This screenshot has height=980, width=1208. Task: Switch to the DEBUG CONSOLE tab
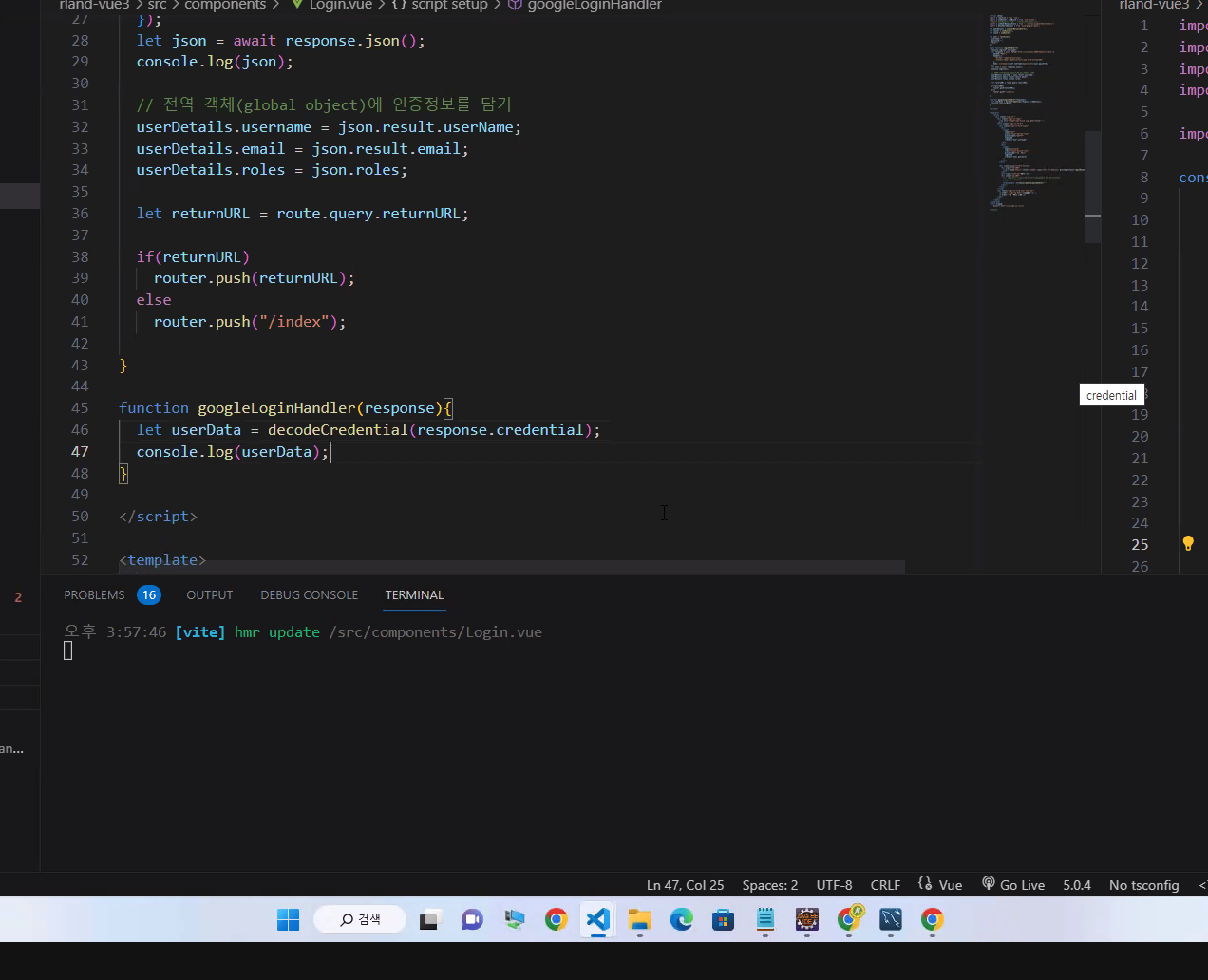(309, 594)
